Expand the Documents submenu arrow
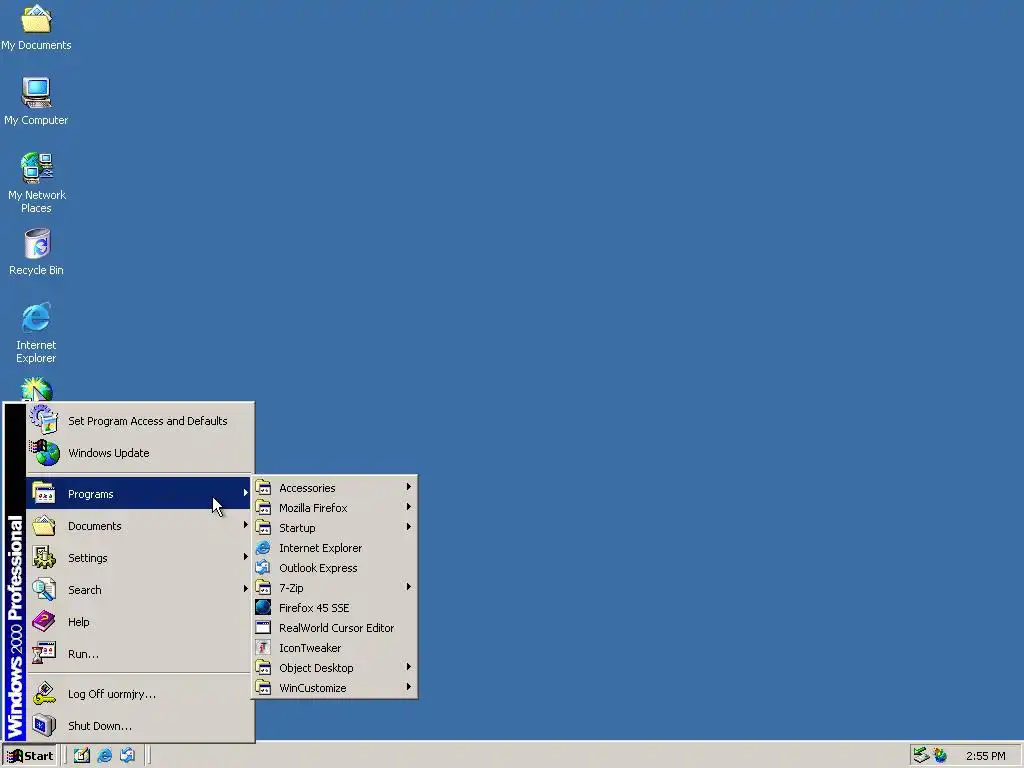Image resolution: width=1024 pixels, height=768 pixels. 246,524
